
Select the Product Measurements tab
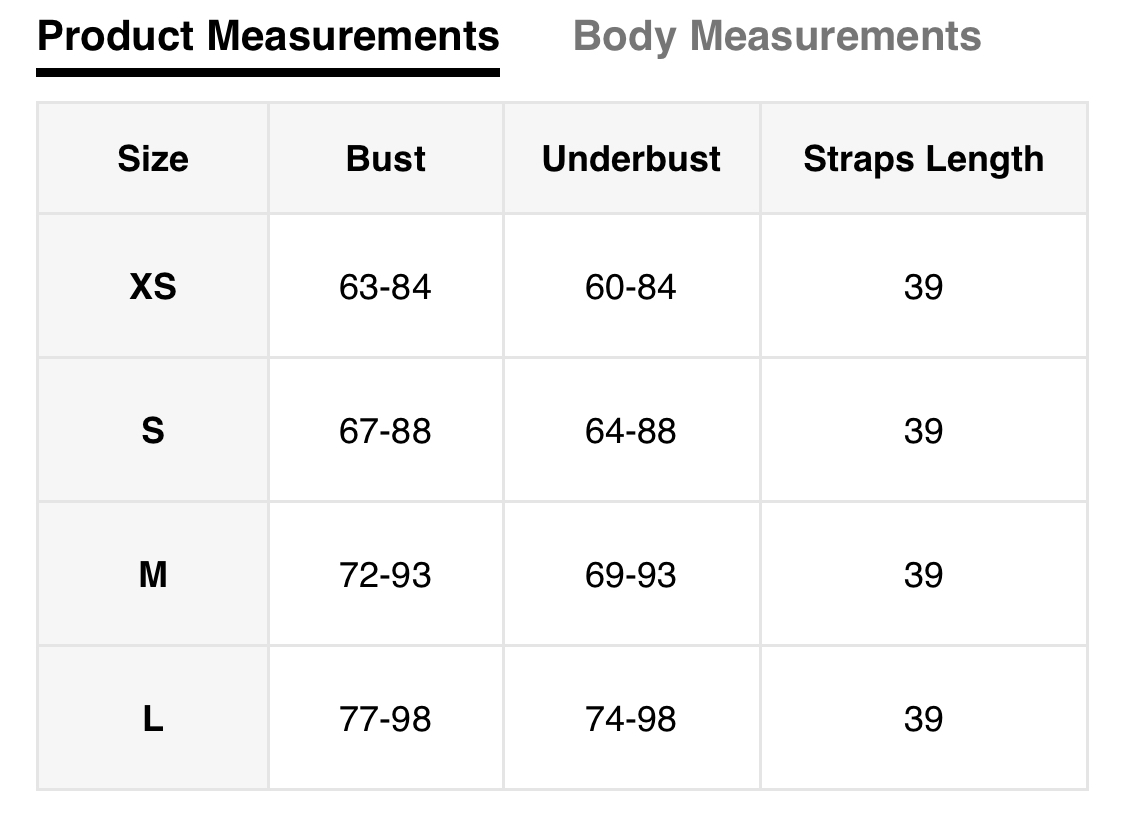268,37
